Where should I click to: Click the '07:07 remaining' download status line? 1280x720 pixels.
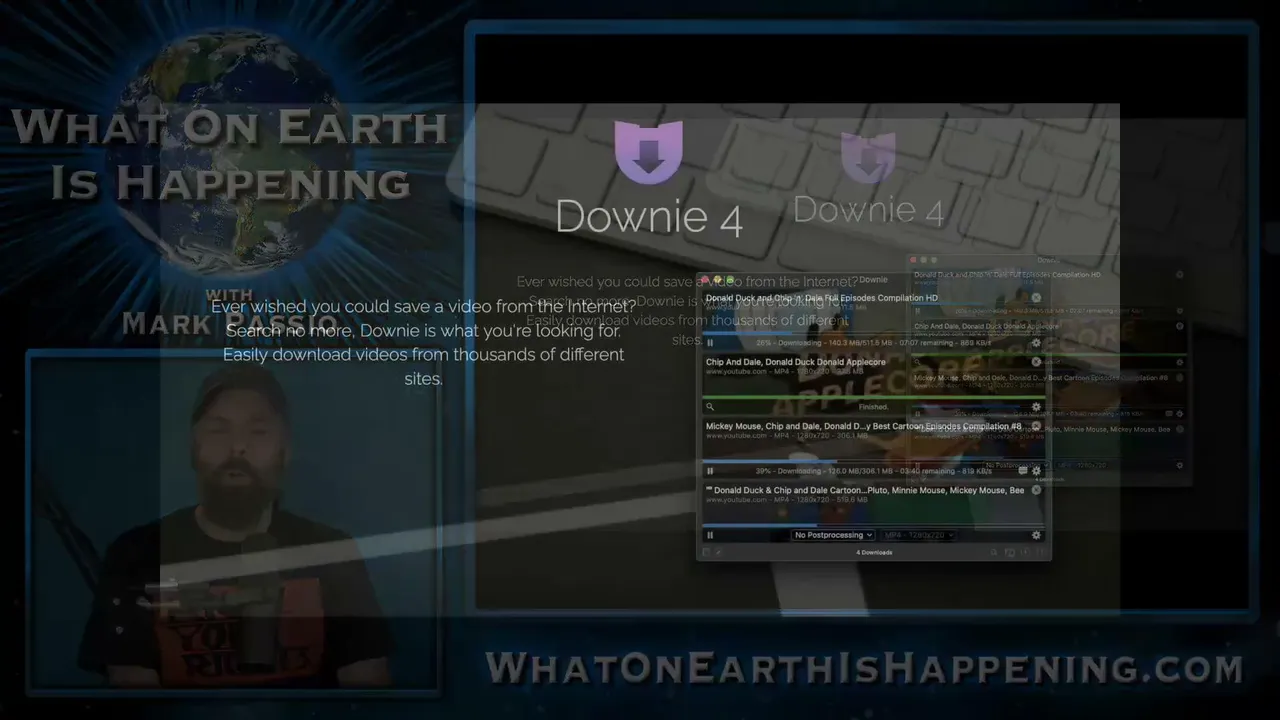[874, 343]
